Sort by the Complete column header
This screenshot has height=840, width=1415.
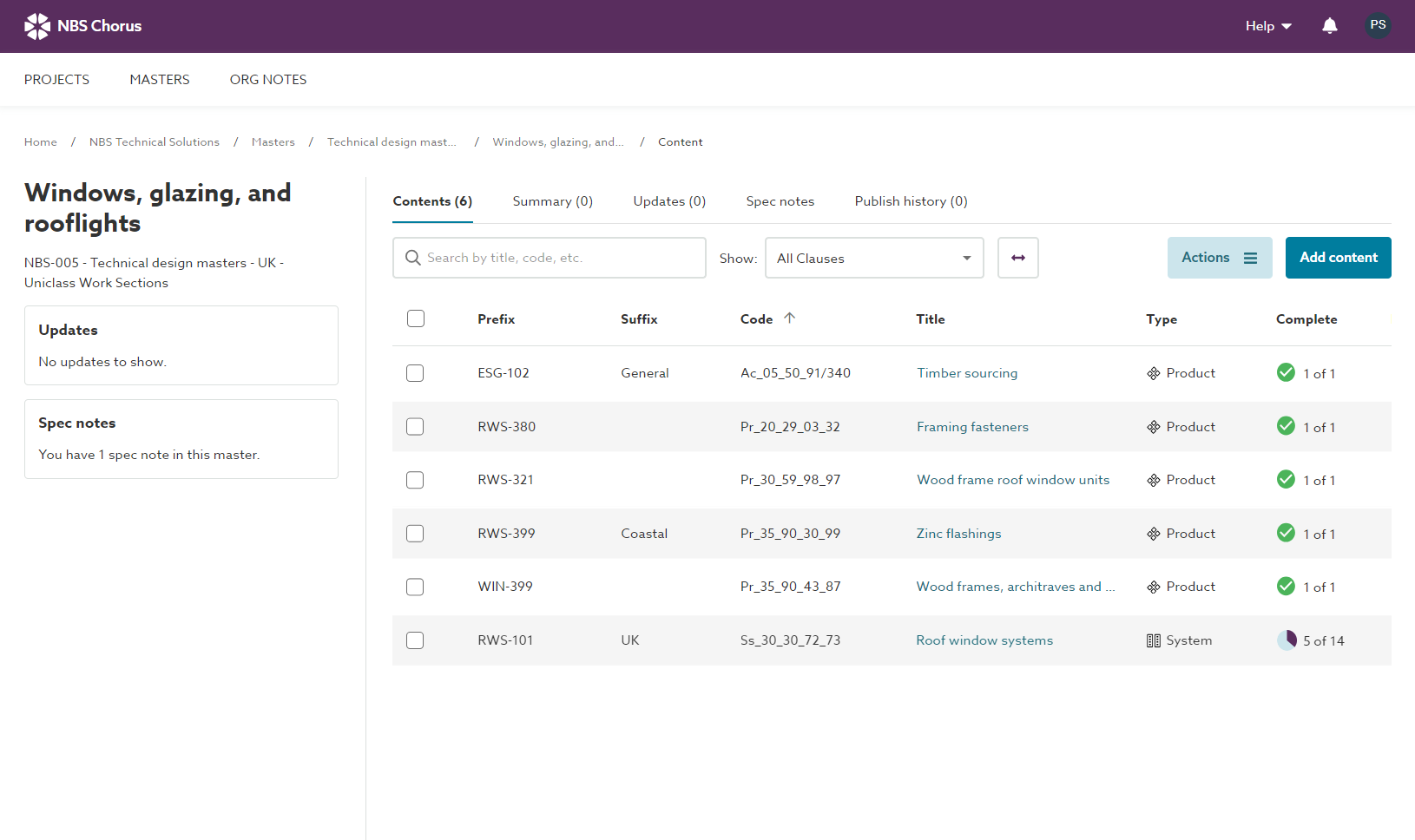coord(1306,319)
